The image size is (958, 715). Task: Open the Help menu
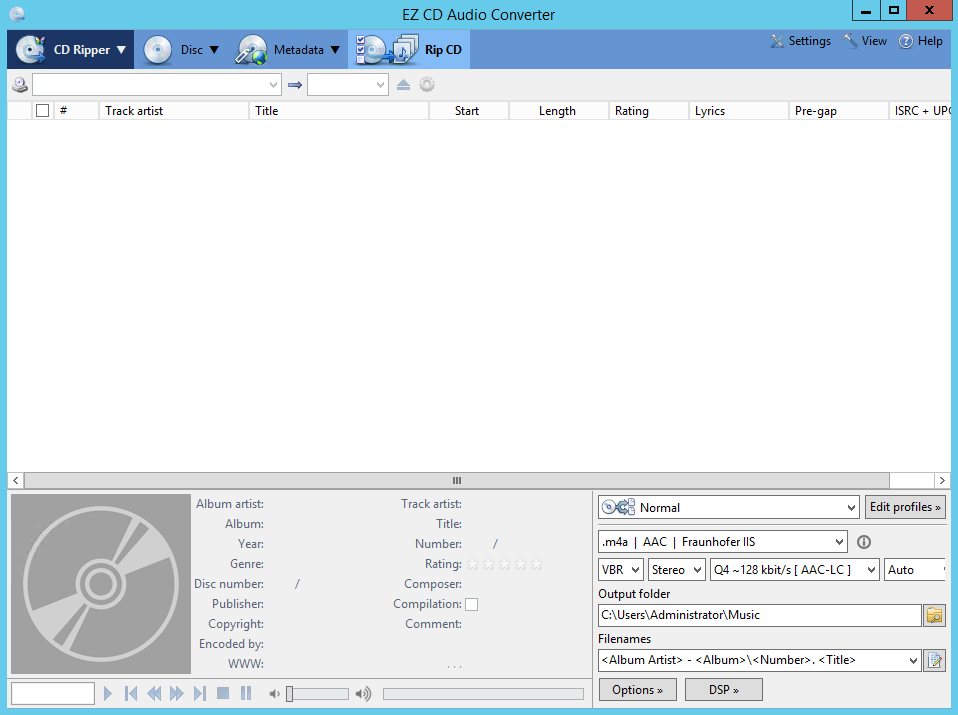coord(921,41)
